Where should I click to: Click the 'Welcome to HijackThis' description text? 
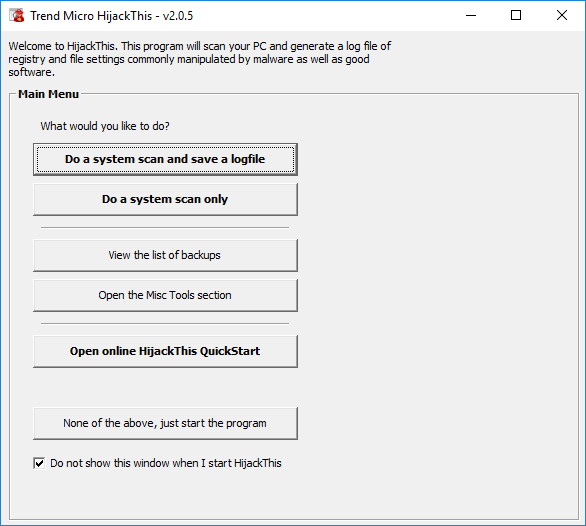(x=200, y=59)
